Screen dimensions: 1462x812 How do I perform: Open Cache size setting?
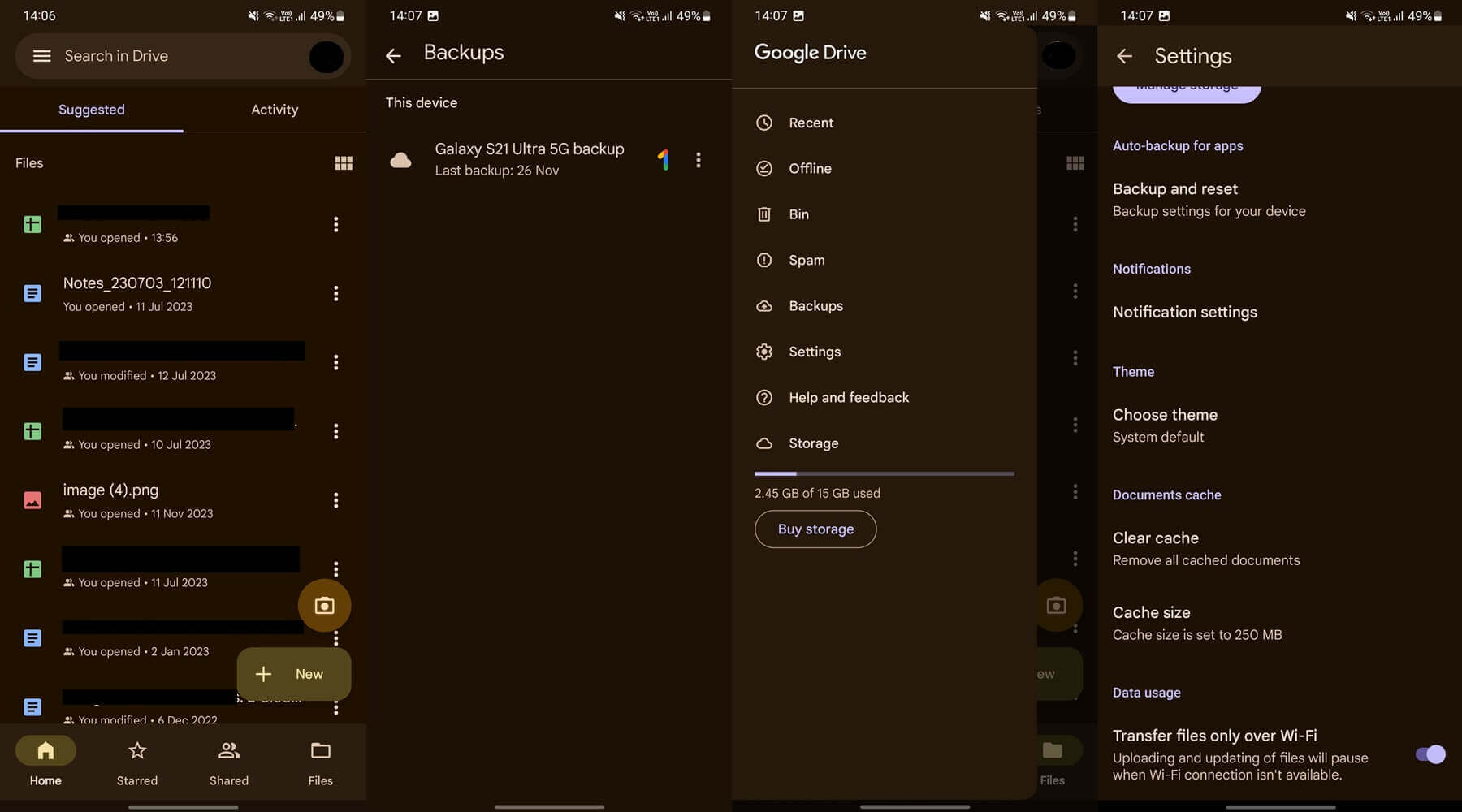click(x=1279, y=624)
